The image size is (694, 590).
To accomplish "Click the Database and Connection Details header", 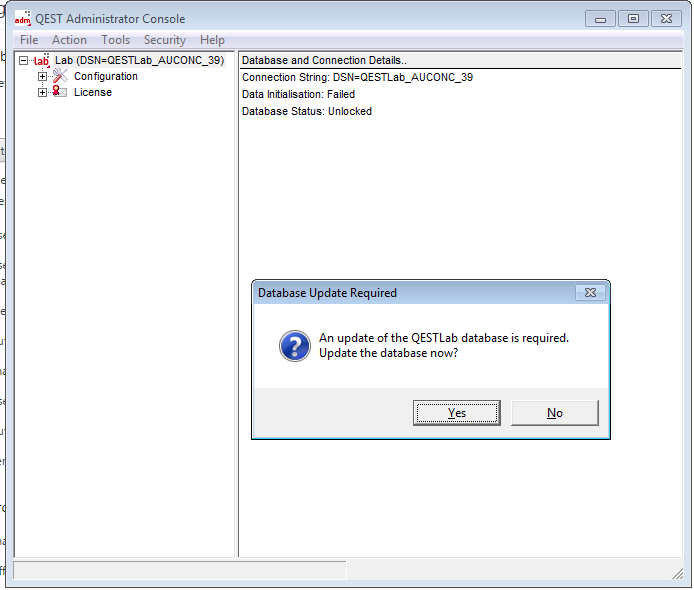I will (325, 61).
